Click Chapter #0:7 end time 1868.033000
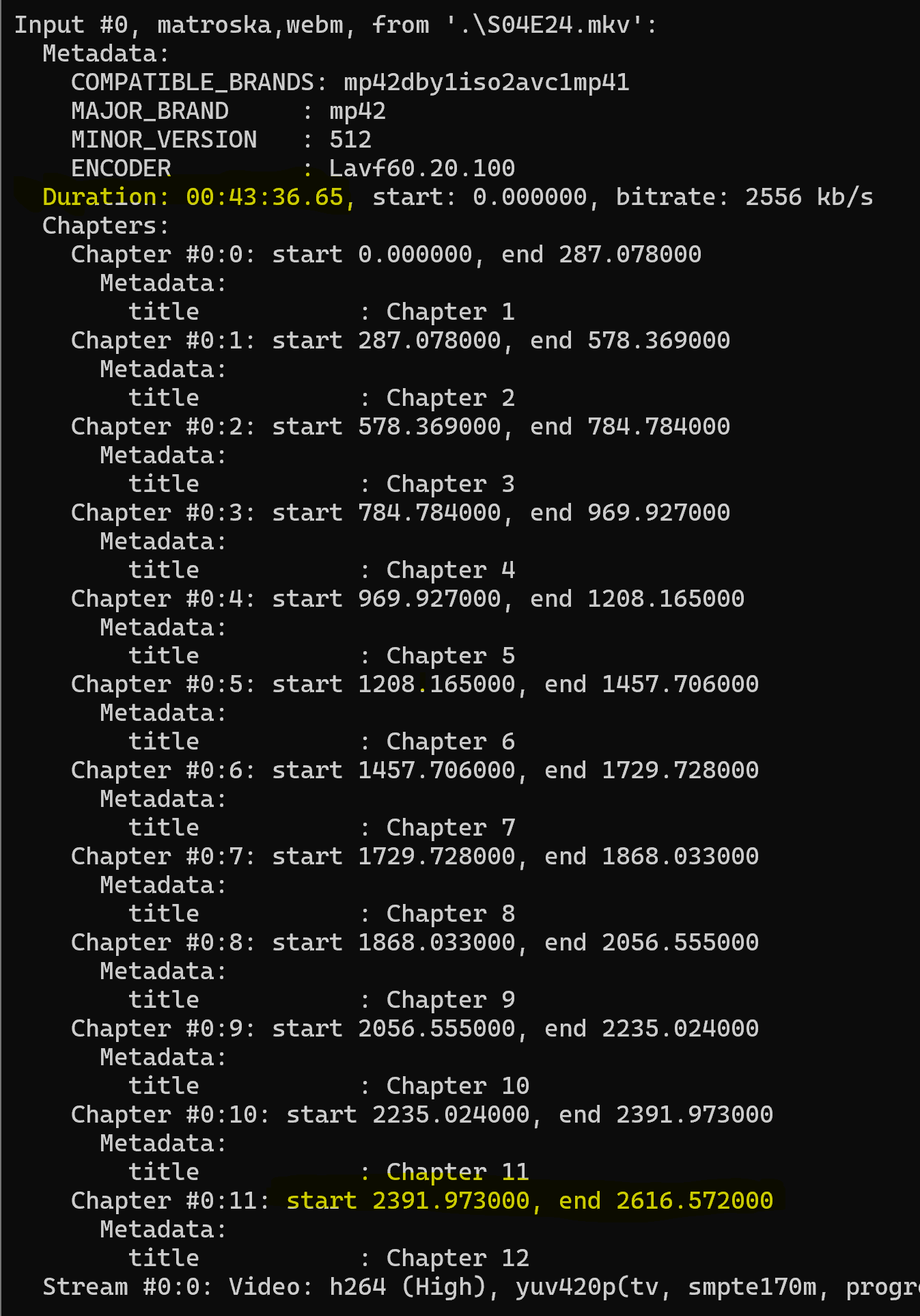This screenshot has width=920, height=1316. point(680,856)
